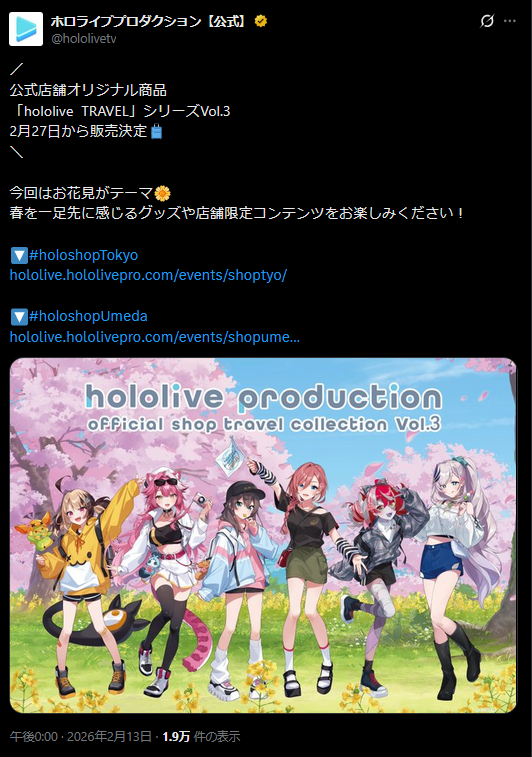This screenshot has width=532, height=757.
Task: Follow the shoptyo events link
Action: (148, 275)
